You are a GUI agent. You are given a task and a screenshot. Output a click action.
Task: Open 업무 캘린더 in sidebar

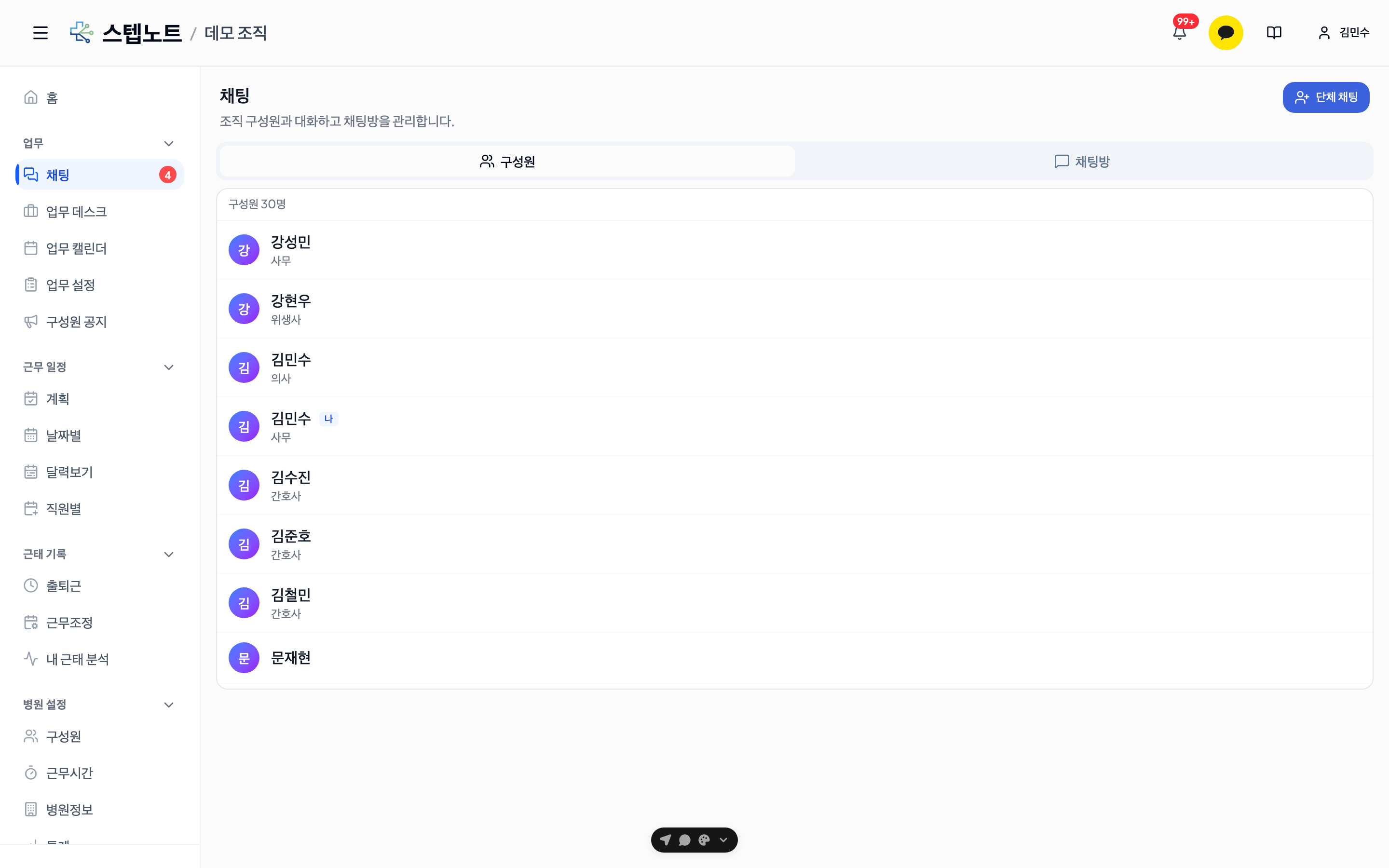99,248
